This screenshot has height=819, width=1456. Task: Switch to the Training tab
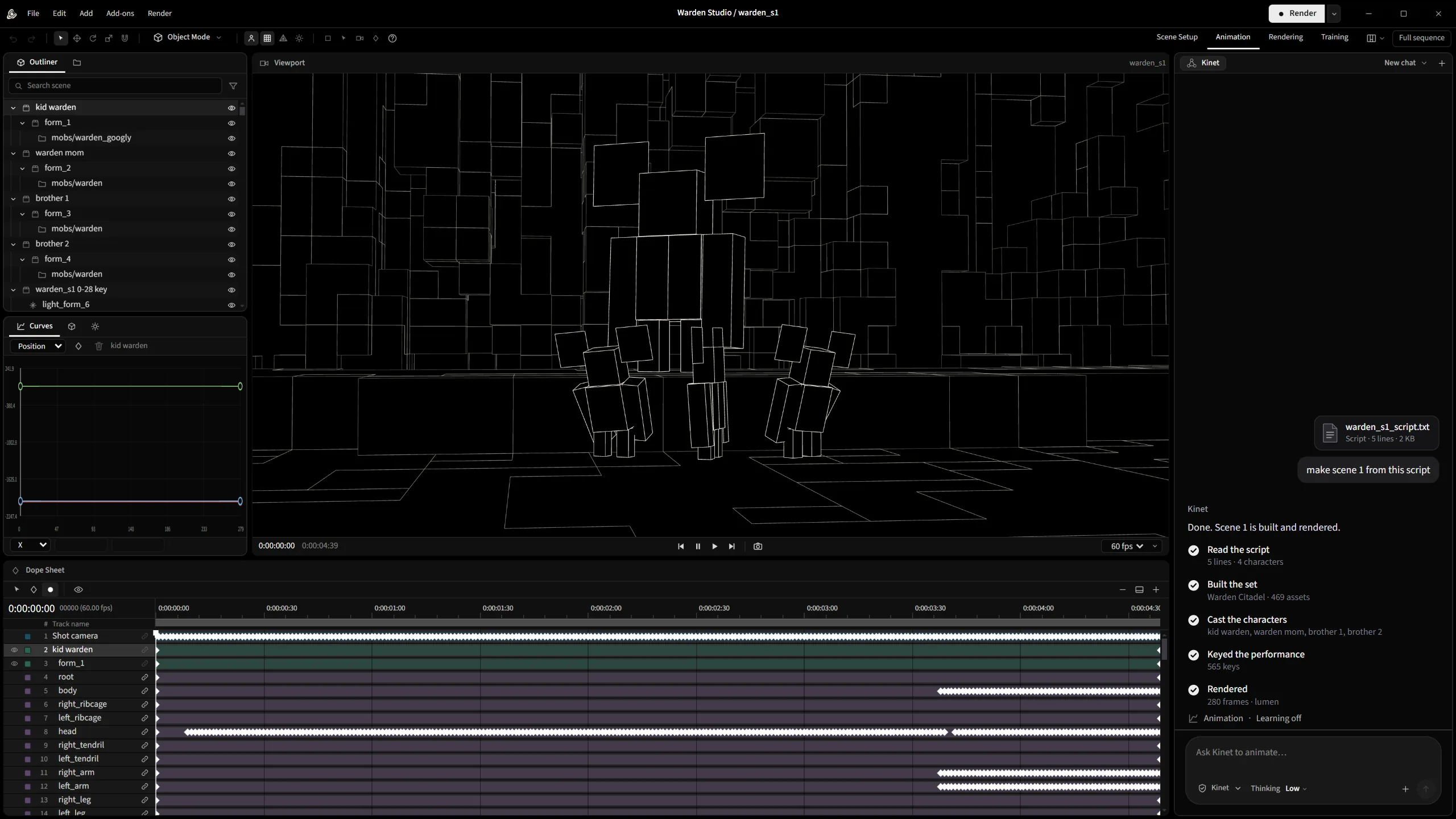coord(1334,38)
